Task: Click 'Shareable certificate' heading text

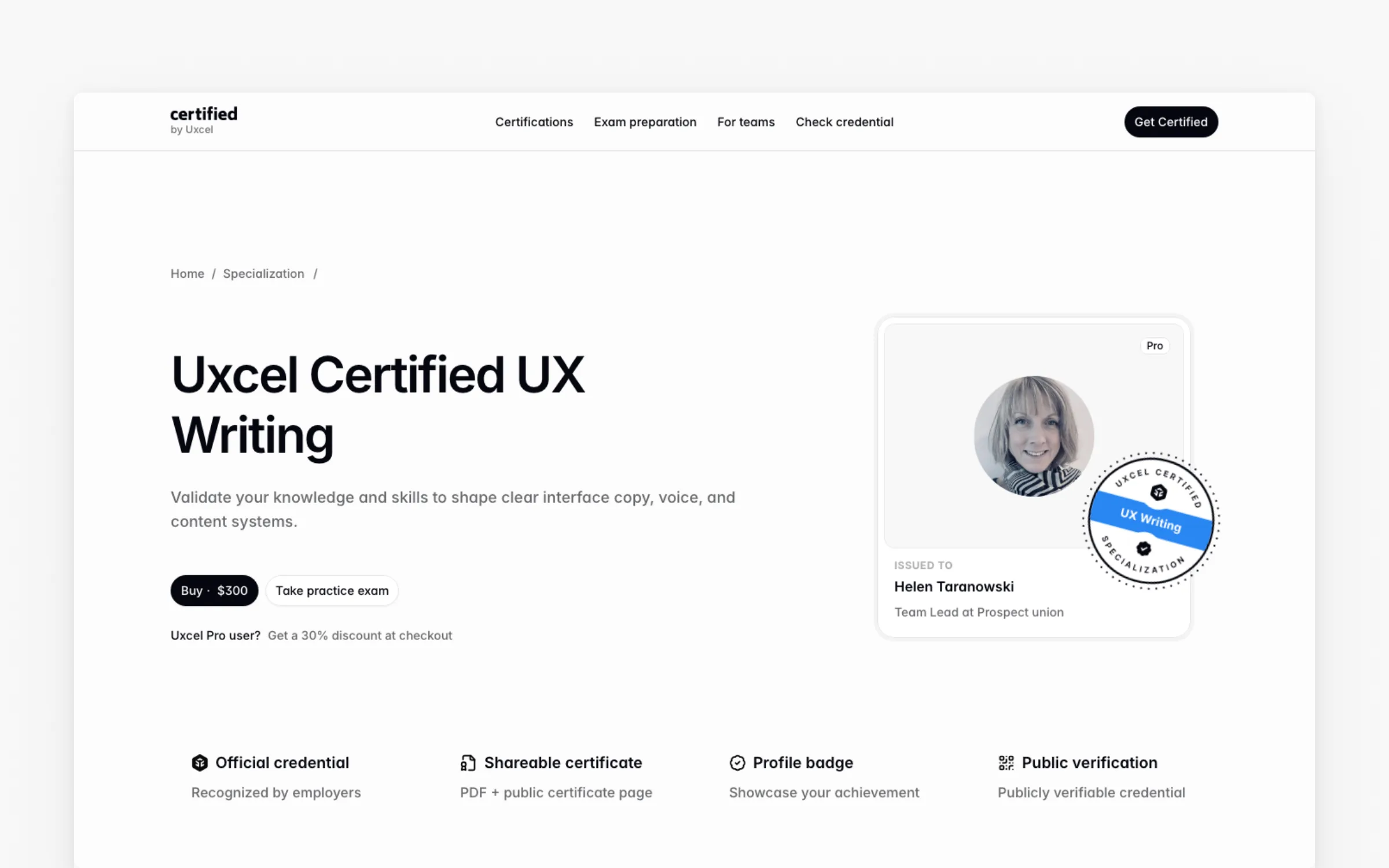Action: [563, 763]
